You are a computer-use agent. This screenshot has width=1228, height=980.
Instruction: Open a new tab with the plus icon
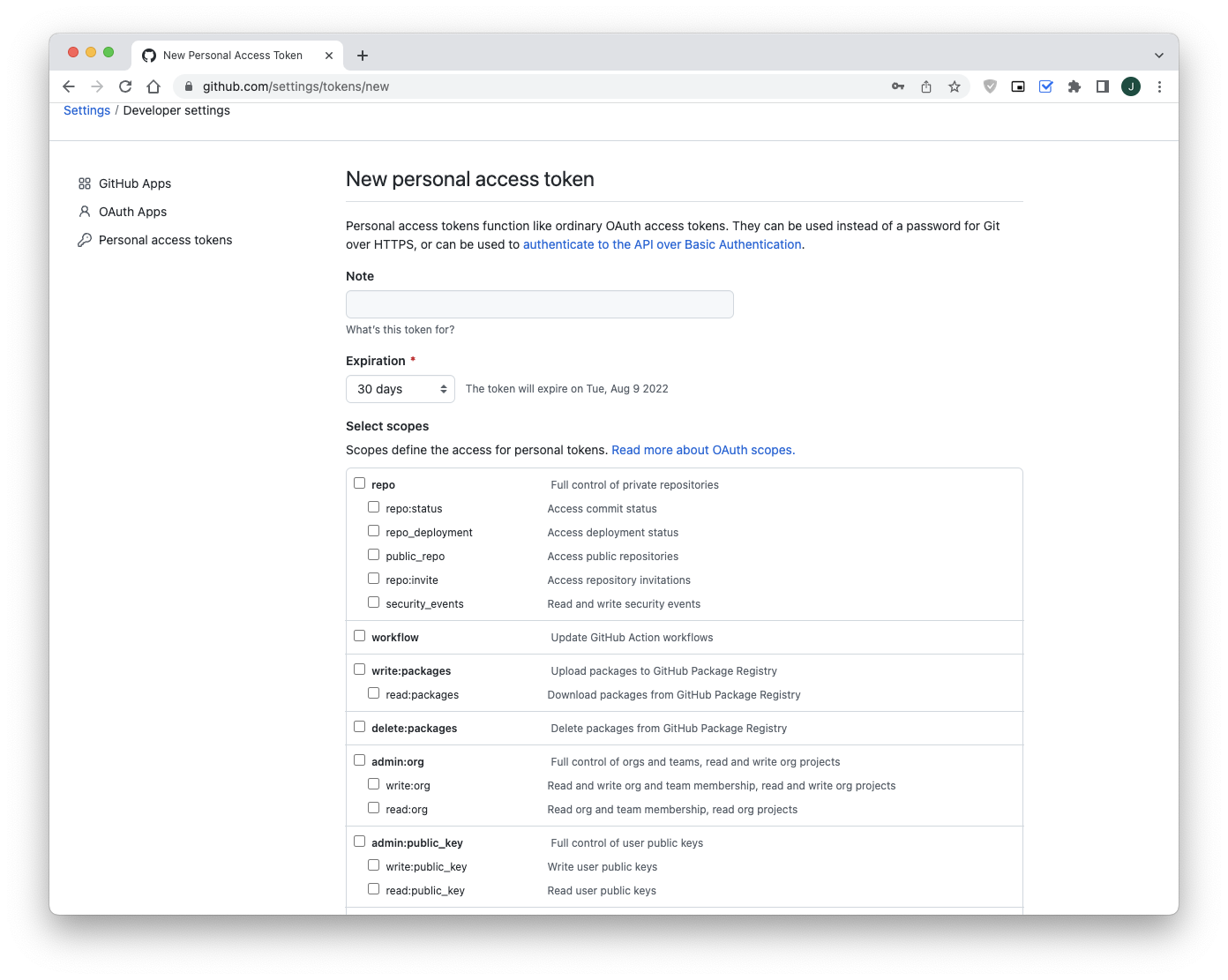(363, 56)
